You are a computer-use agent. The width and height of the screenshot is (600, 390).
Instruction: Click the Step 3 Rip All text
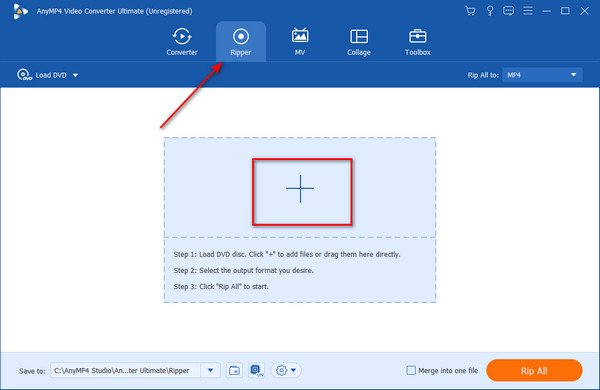[221, 286]
